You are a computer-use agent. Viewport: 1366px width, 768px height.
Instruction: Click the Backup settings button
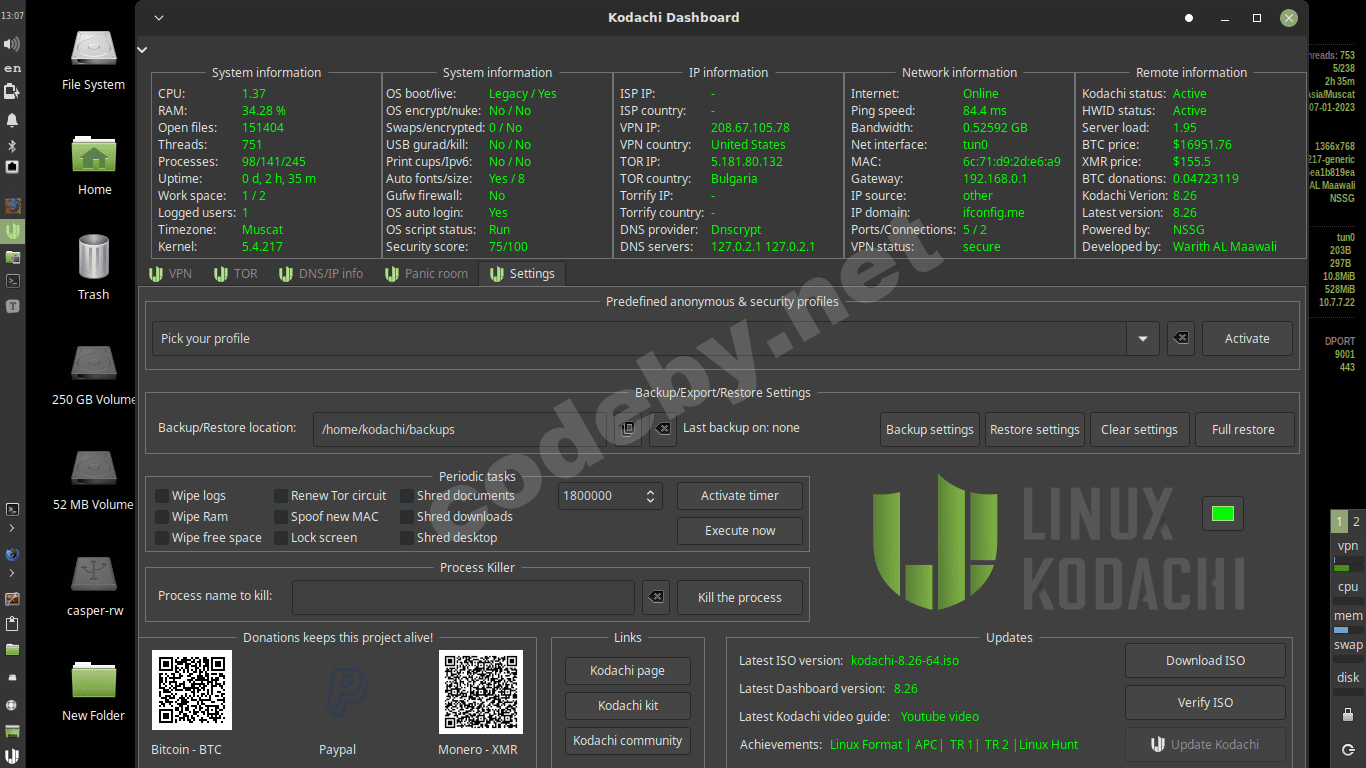click(x=930, y=429)
